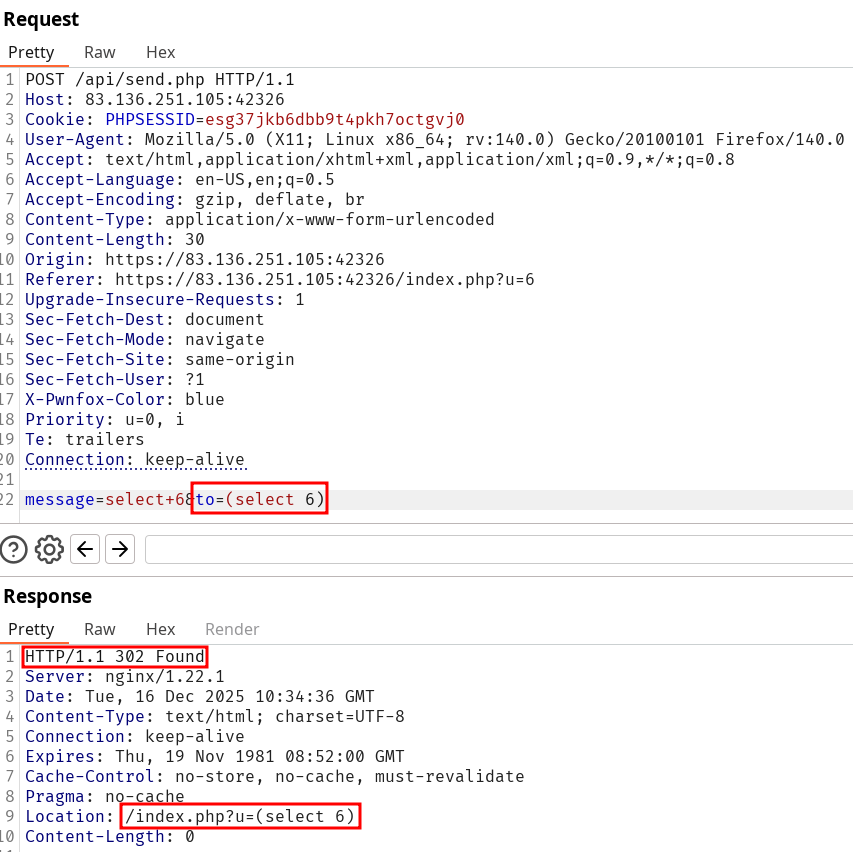The width and height of the screenshot is (853, 852).
Task: Open search settings gear icon
Action: pyautogui.click(x=49, y=549)
